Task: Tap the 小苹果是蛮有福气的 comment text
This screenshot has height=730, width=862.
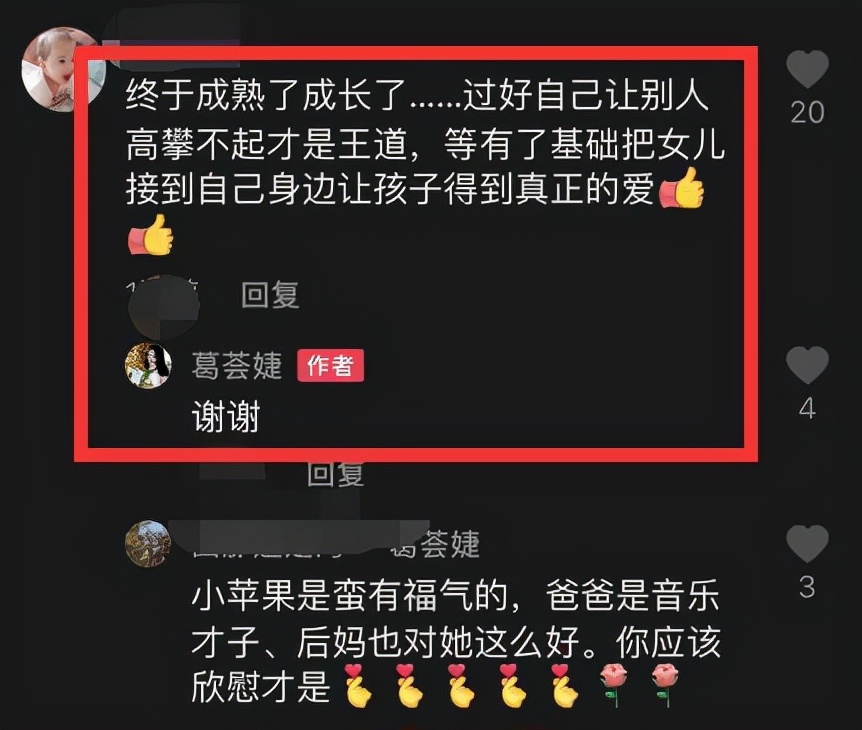Action: [x=456, y=642]
